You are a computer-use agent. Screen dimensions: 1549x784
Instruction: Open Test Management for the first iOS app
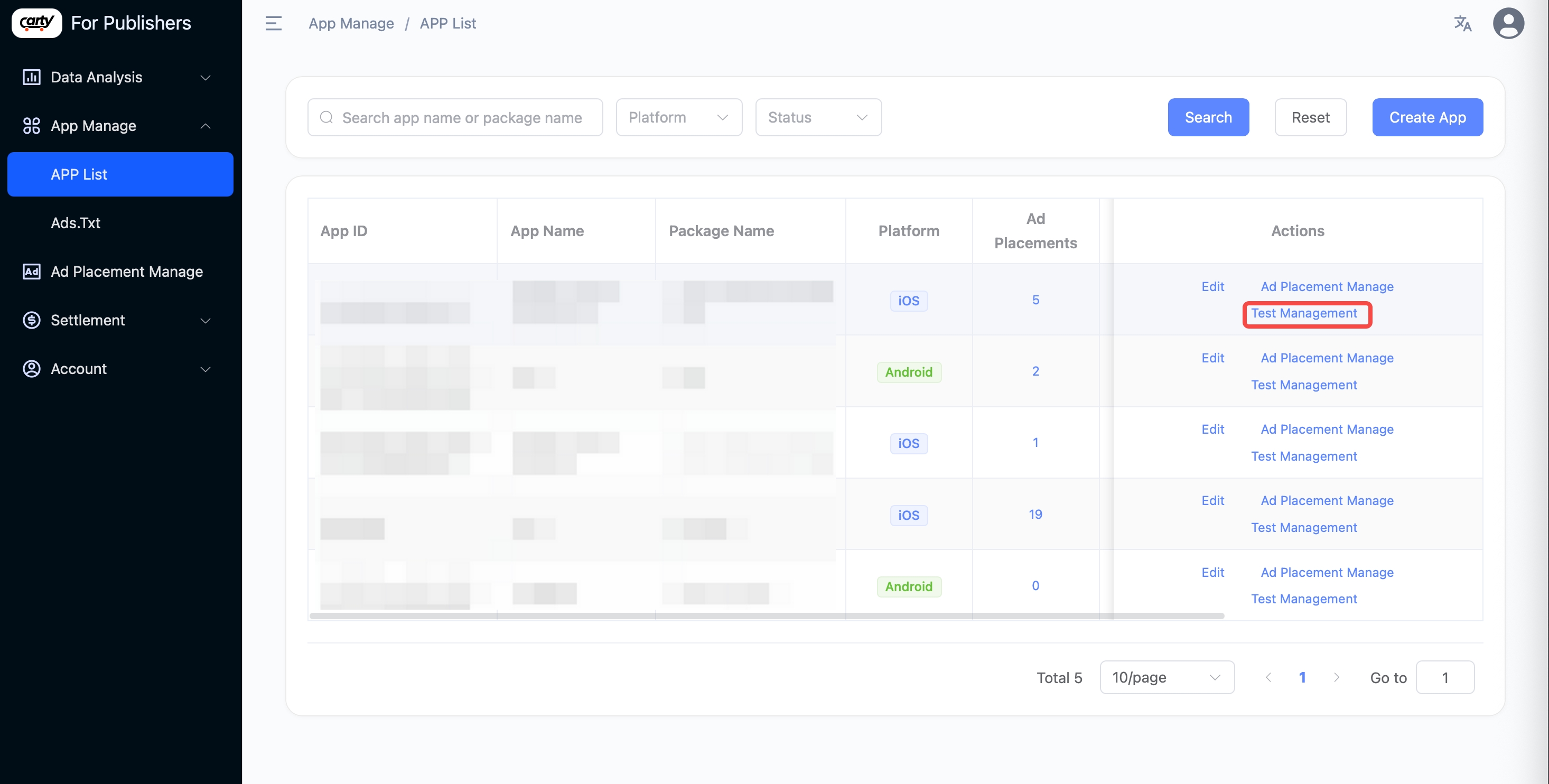pos(1304,313)
